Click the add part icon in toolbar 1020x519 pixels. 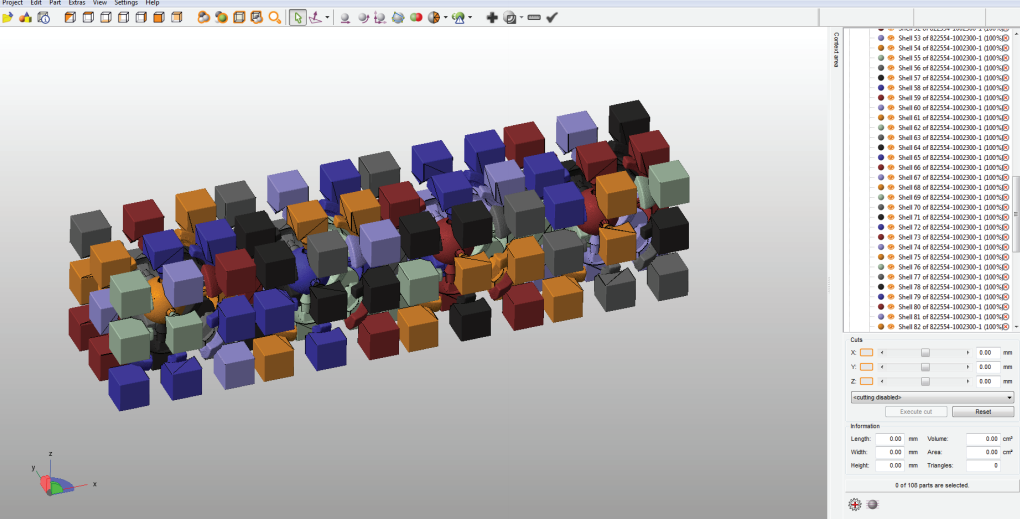click(x=25, y=17)
